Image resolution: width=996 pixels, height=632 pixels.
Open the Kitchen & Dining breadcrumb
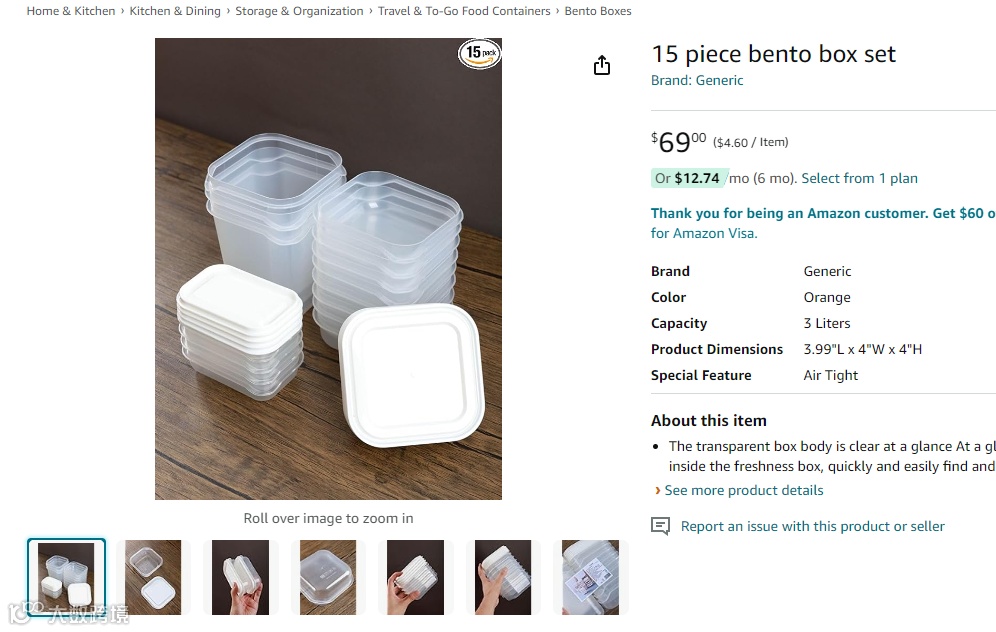175,11
